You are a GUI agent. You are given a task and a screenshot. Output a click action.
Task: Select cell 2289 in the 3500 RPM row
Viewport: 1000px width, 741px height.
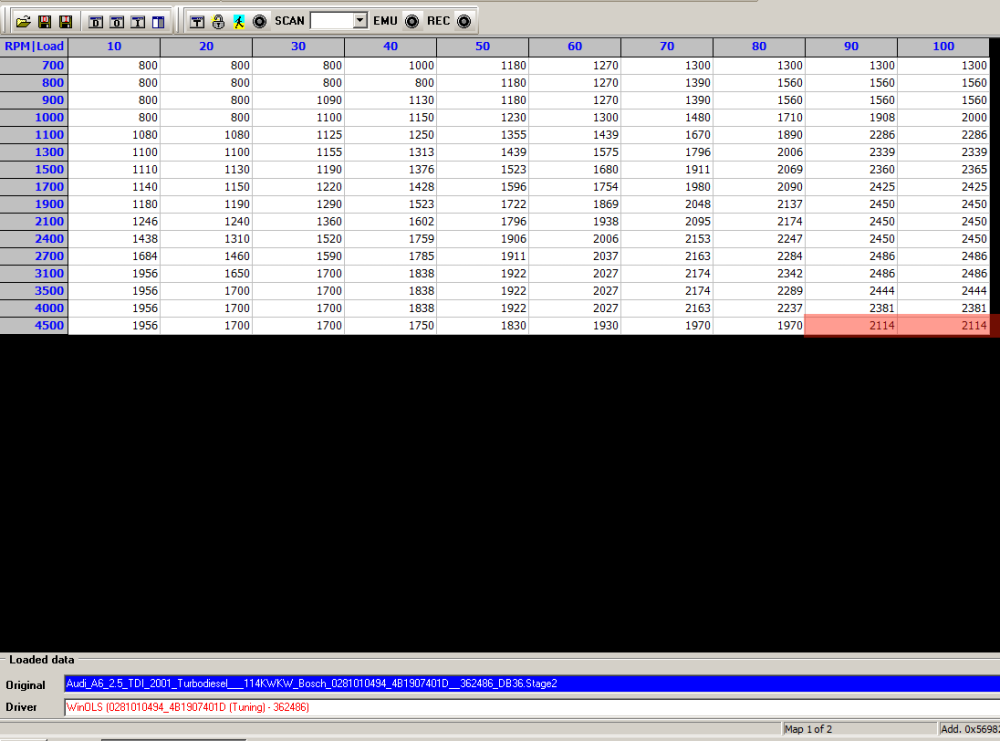point(759,291)
